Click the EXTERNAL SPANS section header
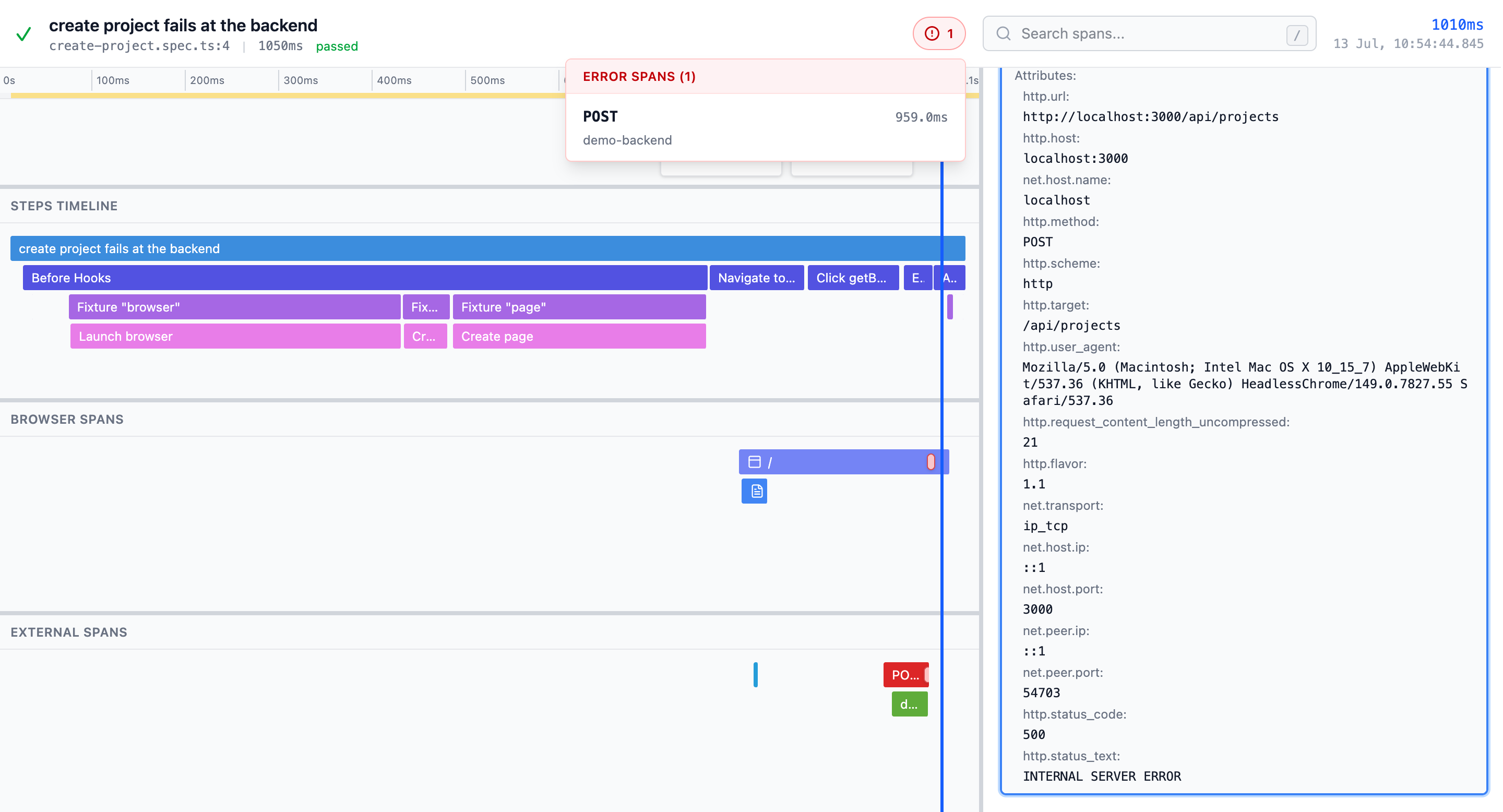Screen dimensions: 1503x812 click(x=69, y=632)
